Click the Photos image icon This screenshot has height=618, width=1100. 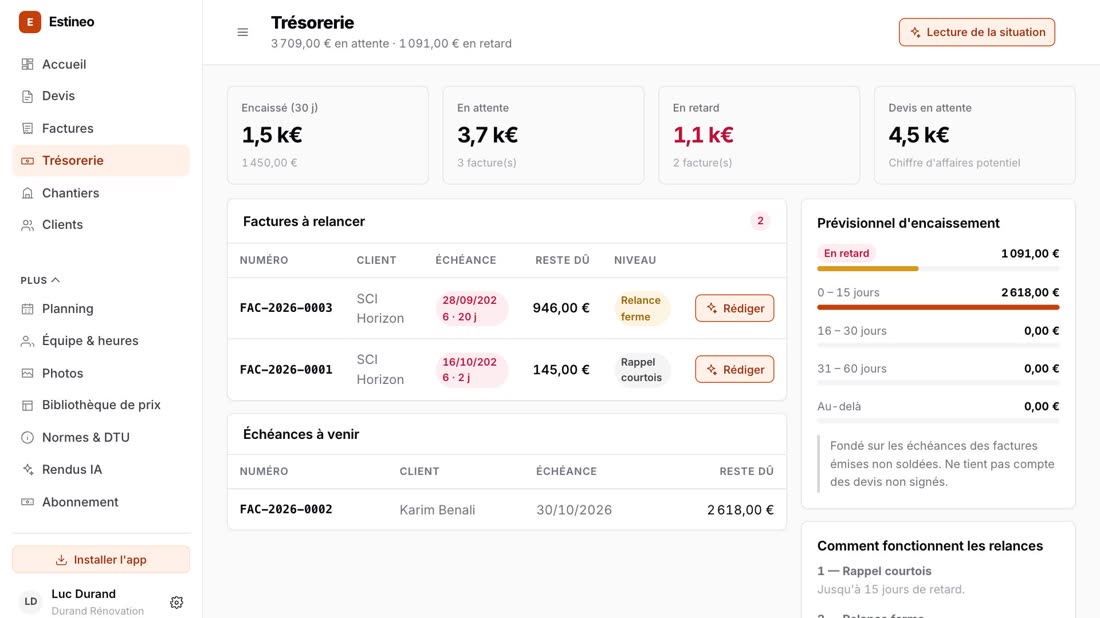(27, 373)
